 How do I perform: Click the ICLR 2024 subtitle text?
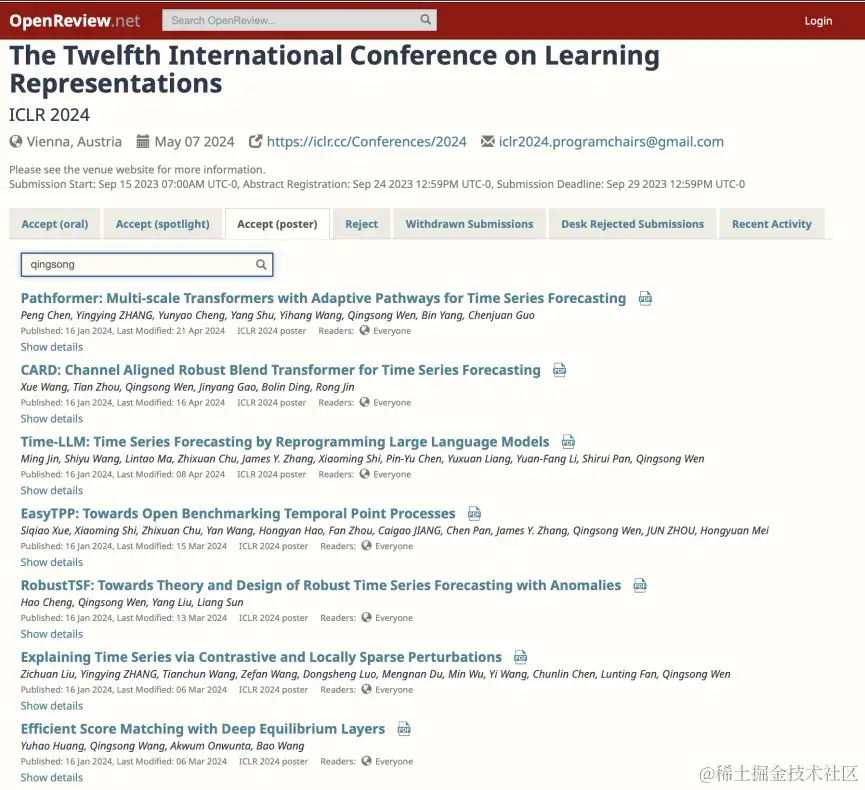49,115
